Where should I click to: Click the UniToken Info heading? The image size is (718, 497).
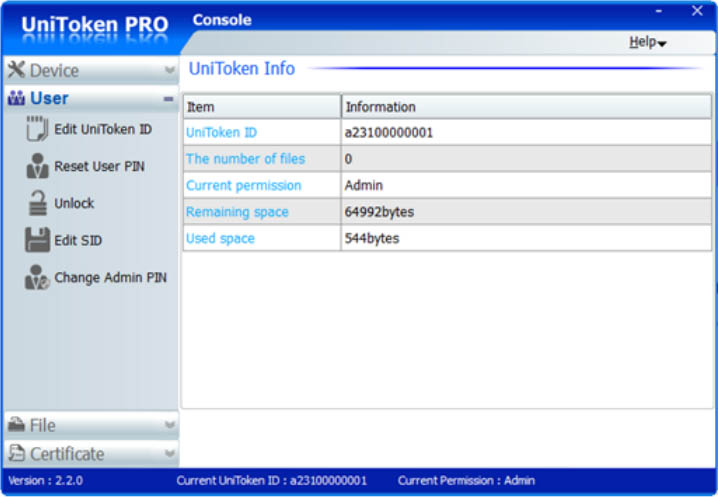242,68
